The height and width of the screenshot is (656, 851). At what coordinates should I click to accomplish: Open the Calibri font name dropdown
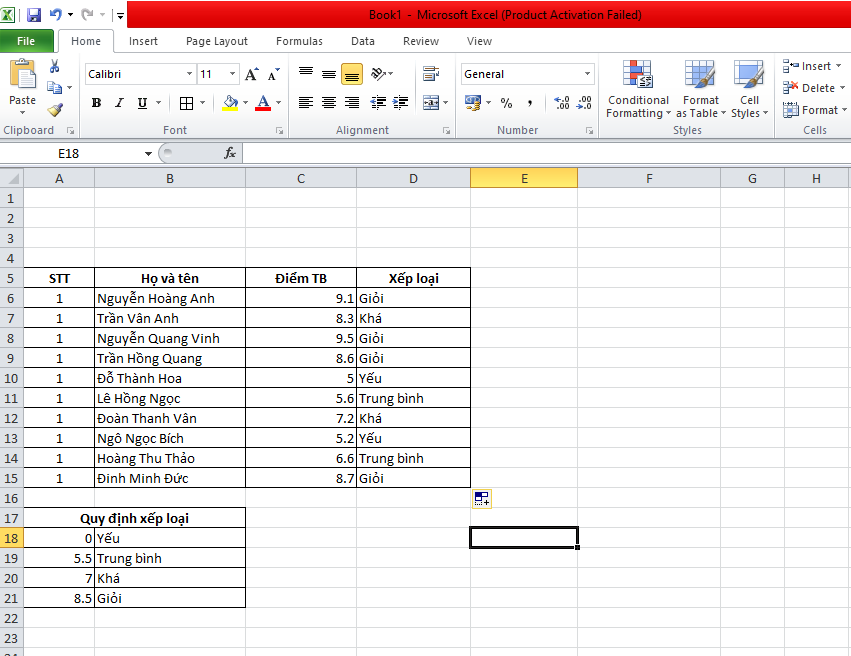(x=189, y=74)
